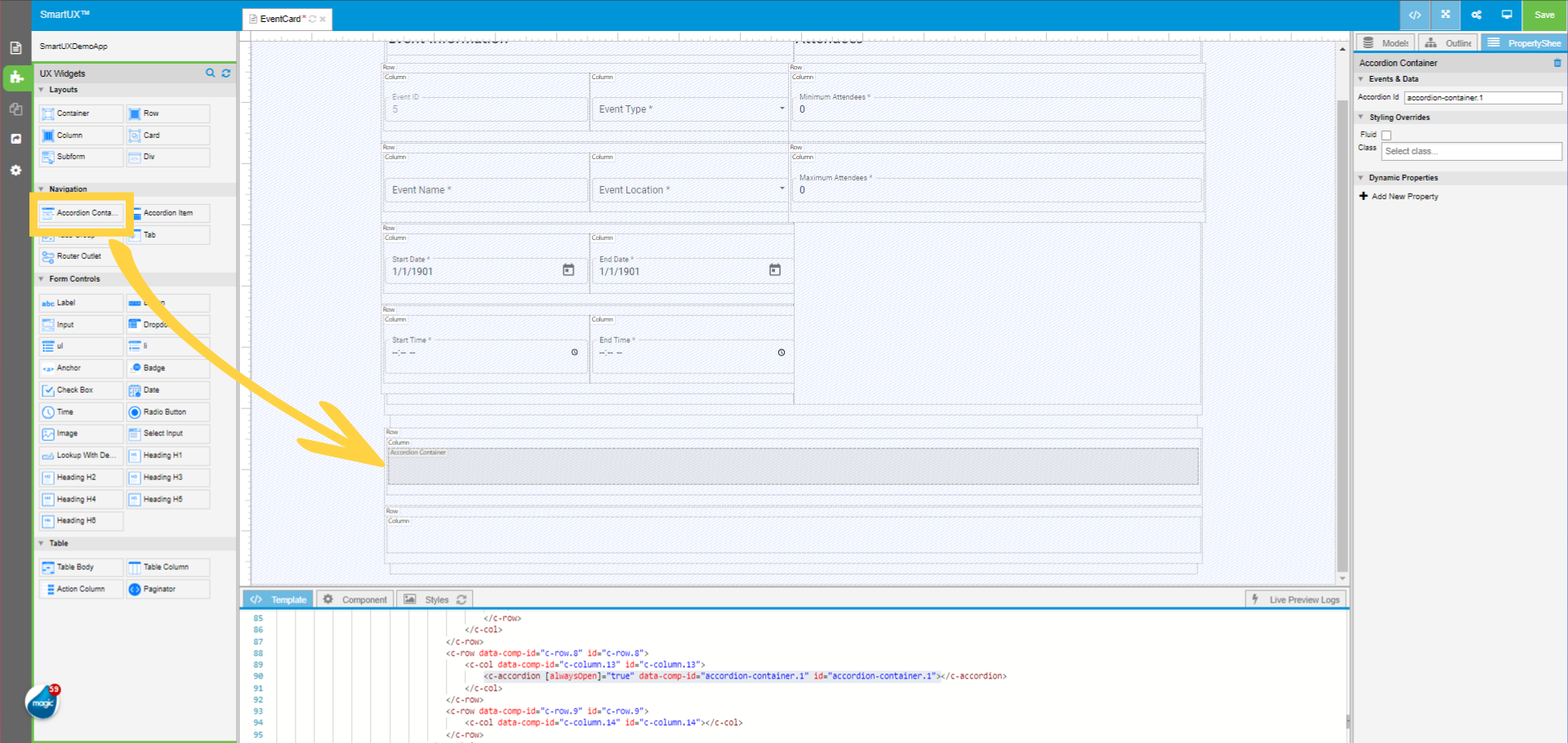The image size is (1568, 743).
Task: Click Add New Property under Dynamic Properties
Action: tap(1398, 196)
